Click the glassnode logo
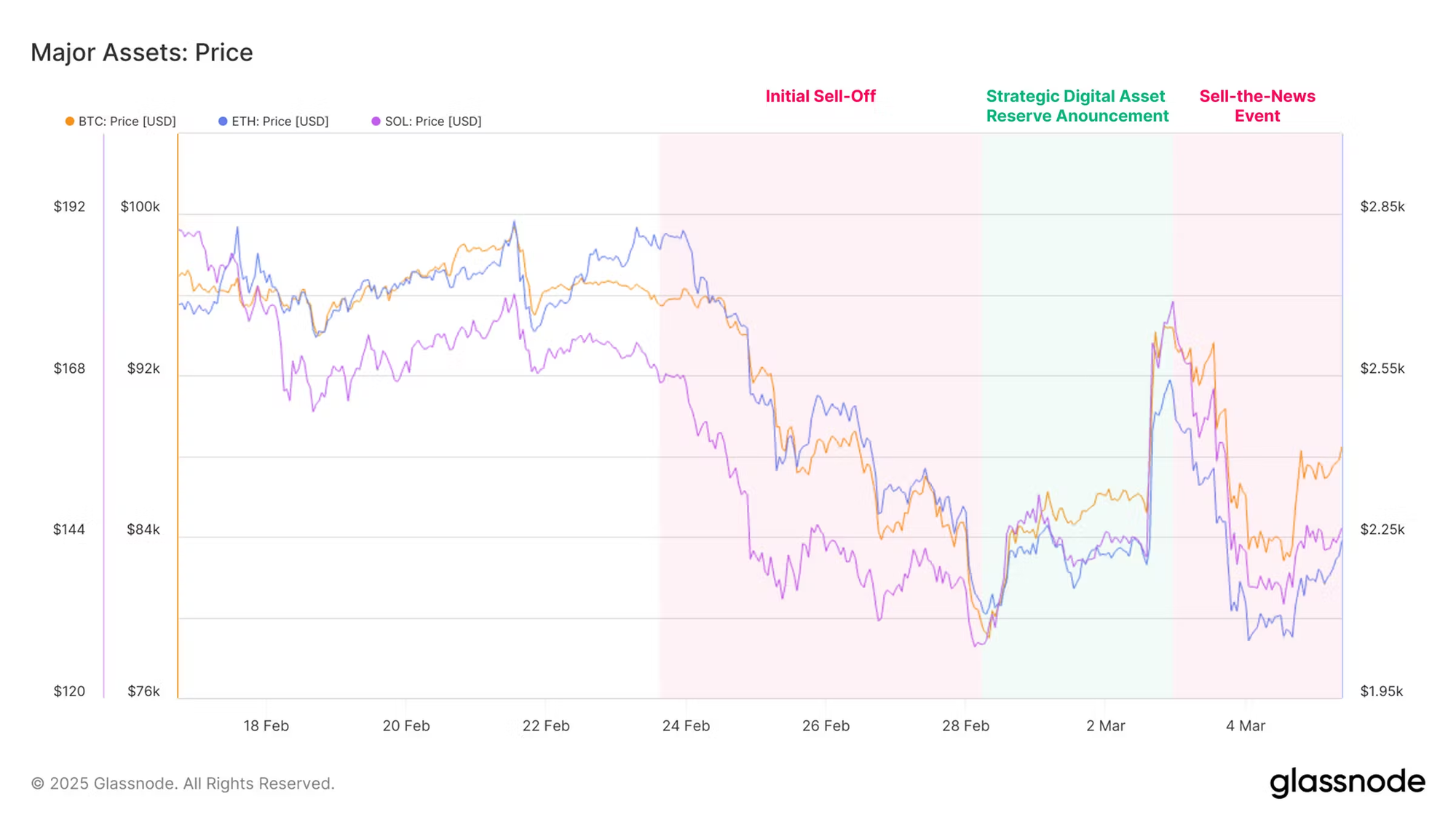This screenshot has height=820, width=1456. point(1347,783)
